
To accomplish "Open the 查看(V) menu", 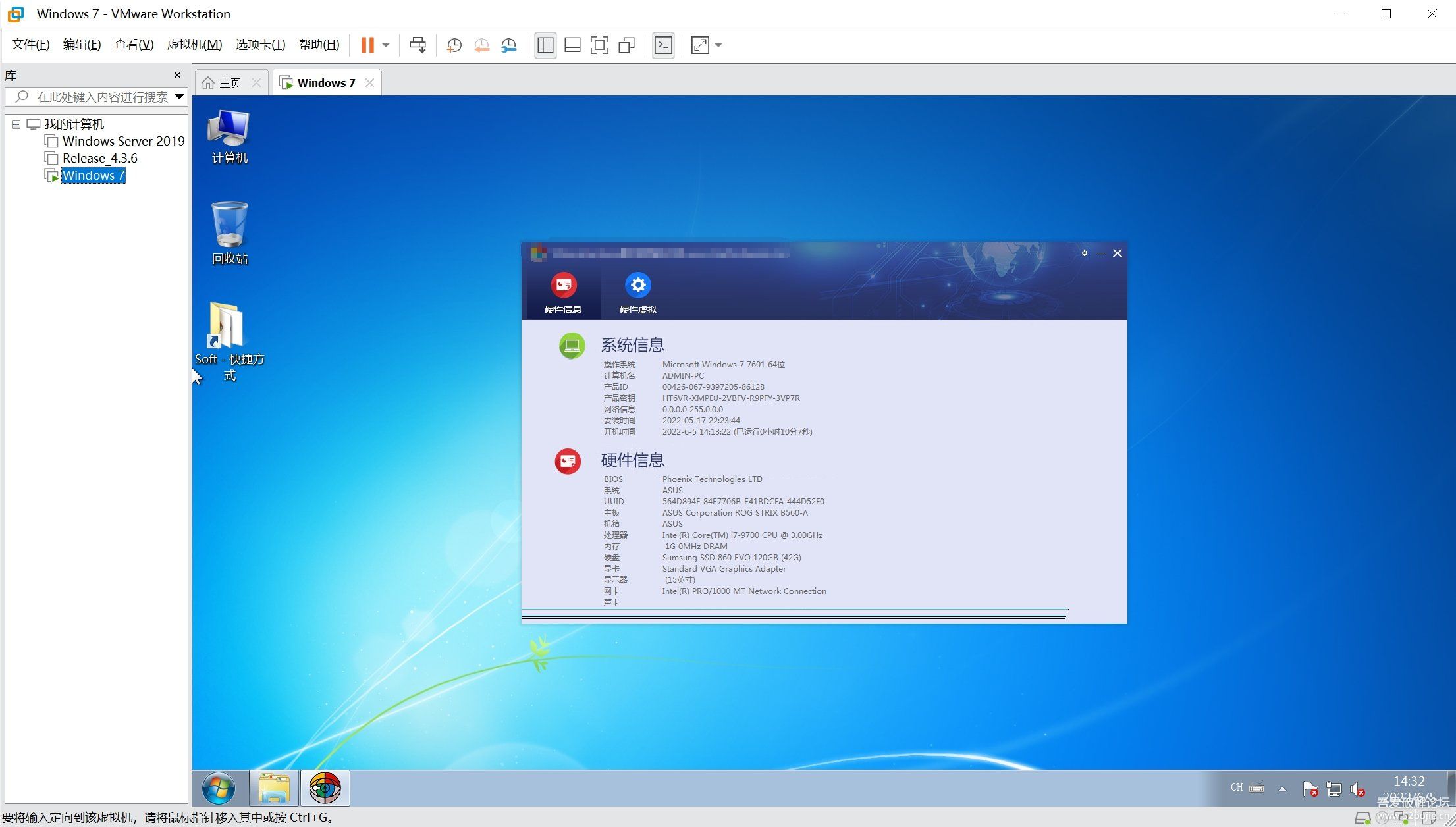I will tap(134, 45).
